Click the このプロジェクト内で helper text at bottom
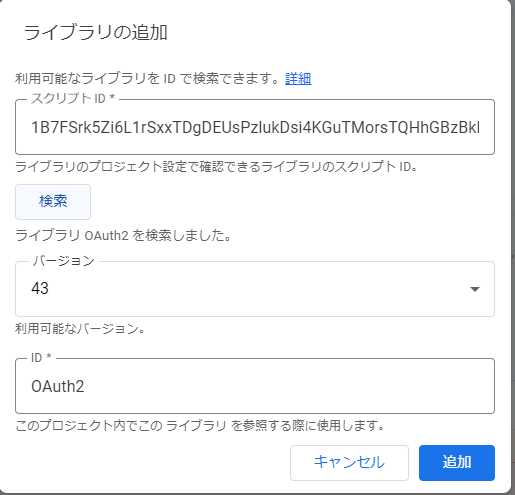Screen dimensions: 515x495 tap(200, 425)
